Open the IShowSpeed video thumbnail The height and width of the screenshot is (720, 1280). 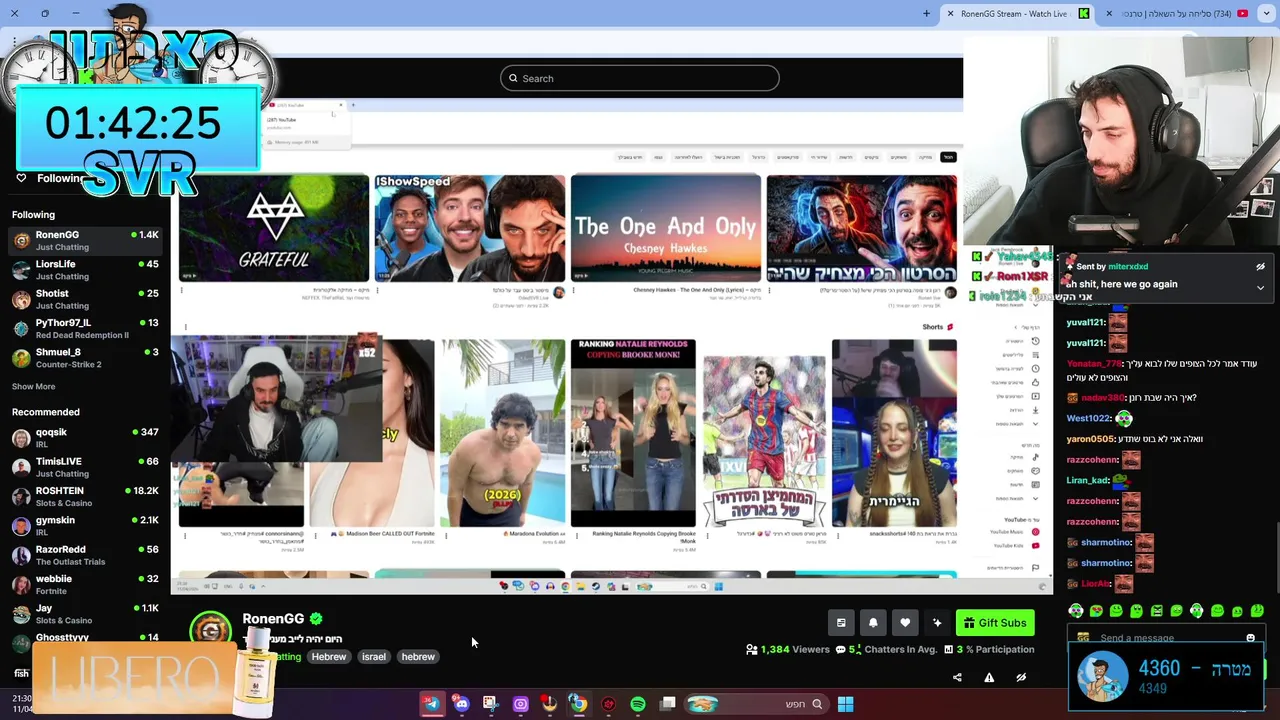pyautogui.click(x=470, y=229)
